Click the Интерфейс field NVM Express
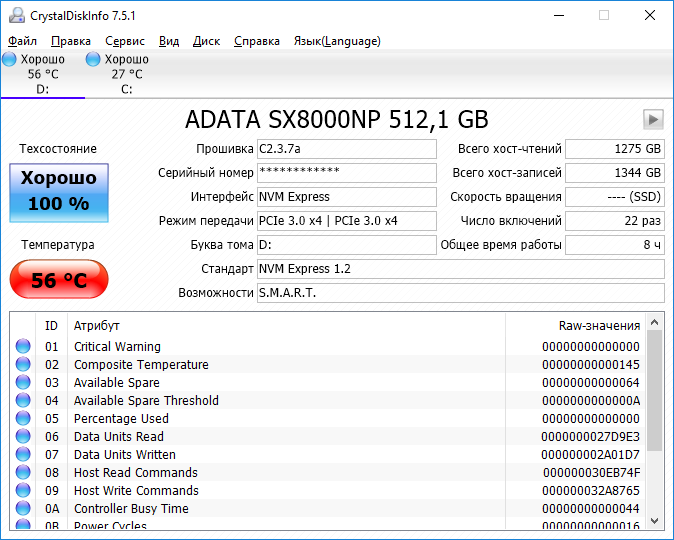This screenshot has width=674, height=540. pyautogui.click(x=346, y=197)
